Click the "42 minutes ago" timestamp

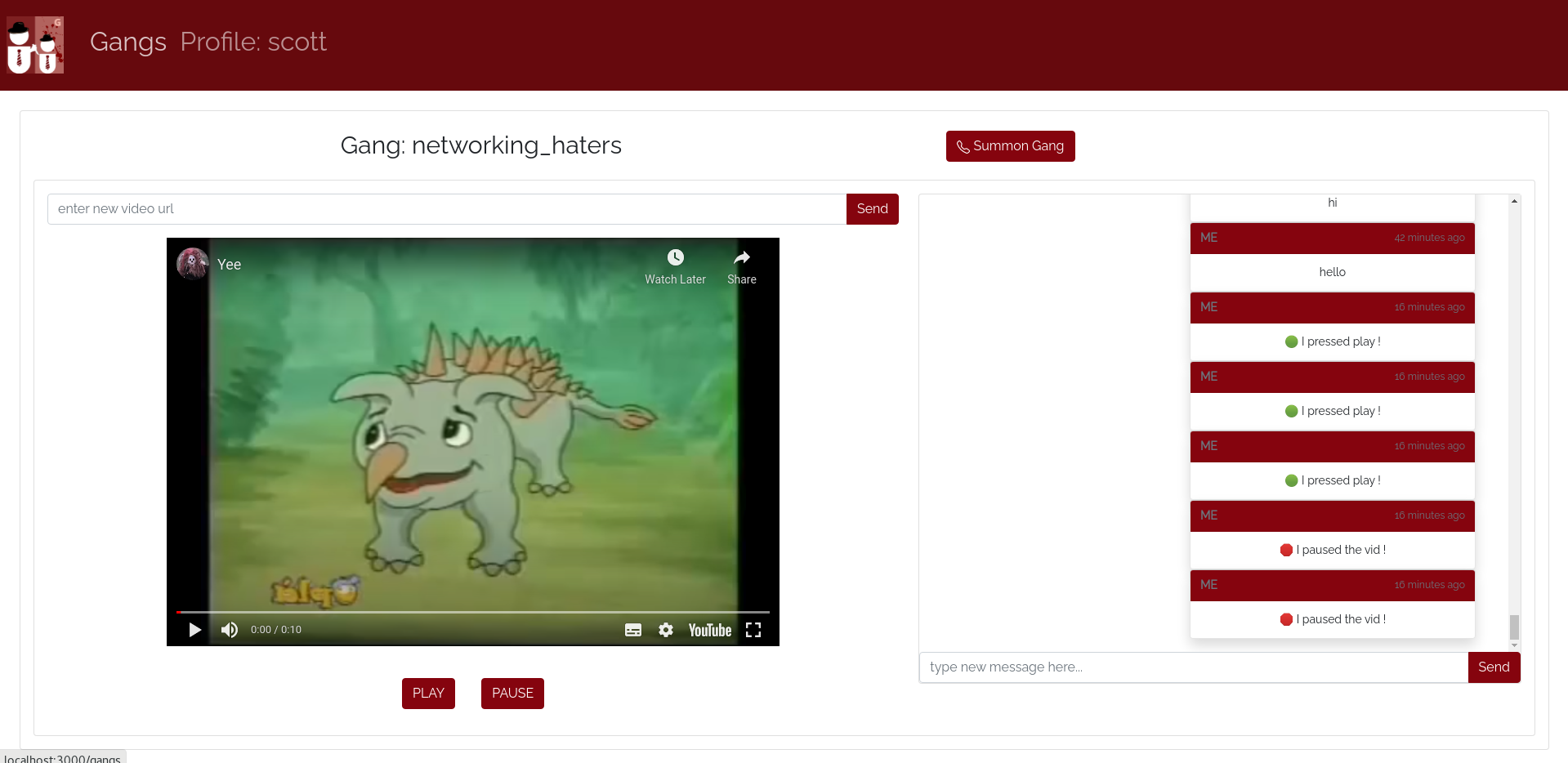pyautogui.click(x=1429, y=238)
